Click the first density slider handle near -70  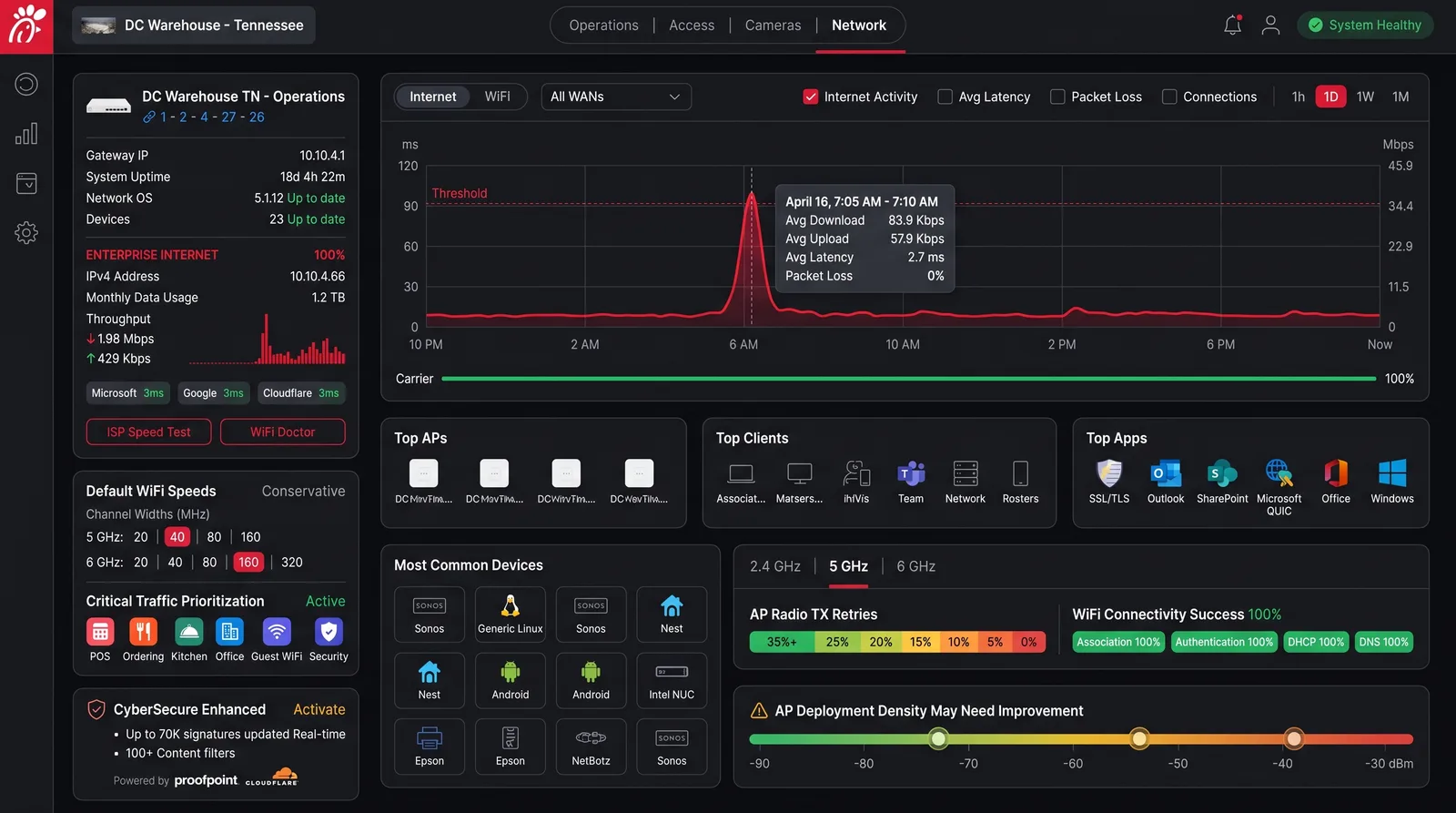click(x=938, y=738)
